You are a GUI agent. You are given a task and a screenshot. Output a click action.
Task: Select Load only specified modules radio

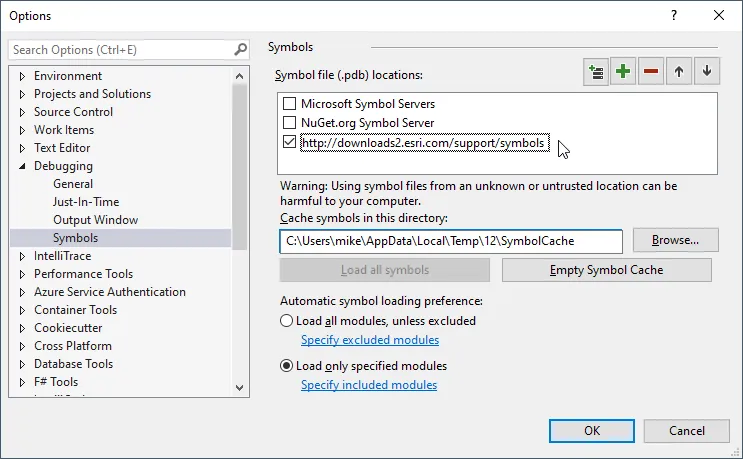pyautogui.click(x=286, y=366)
